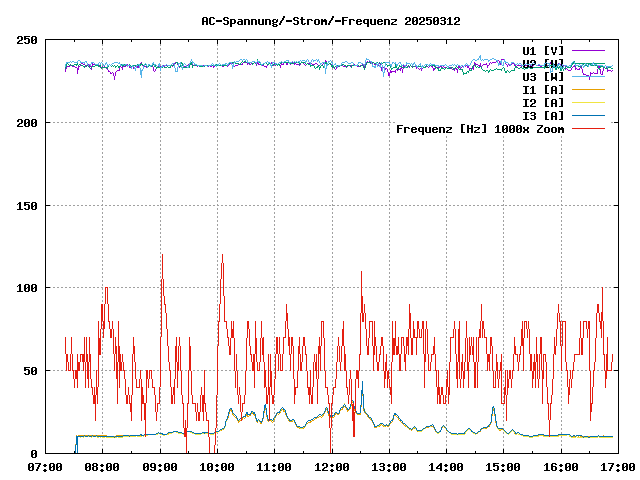
Task: Click the red Frequenz legend line sample
Action: [589, 128]
